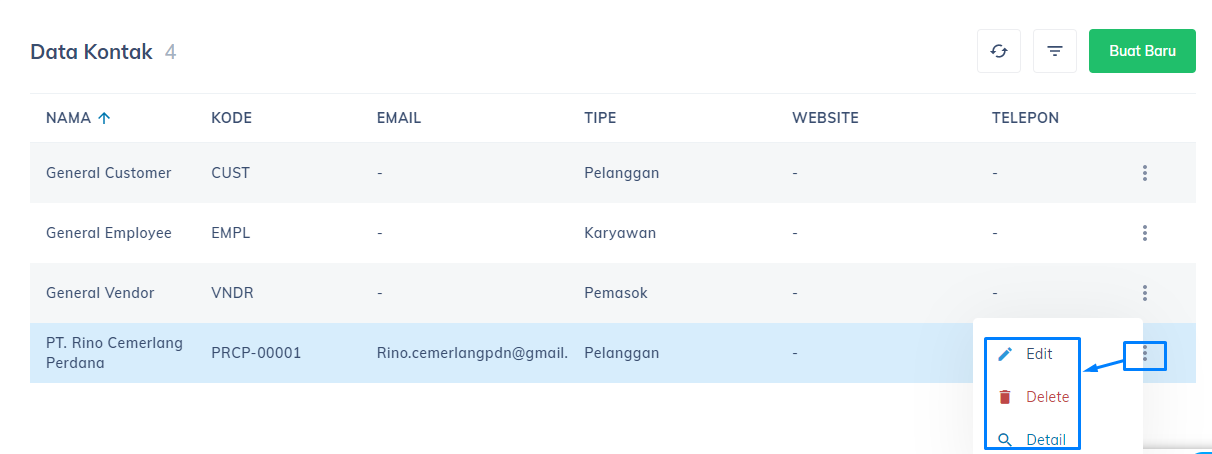This screenshot has height=454, width=1212.
Task: Click the magnifier Detail icon
Action: pyautogui.click(x=1006, y=440)
